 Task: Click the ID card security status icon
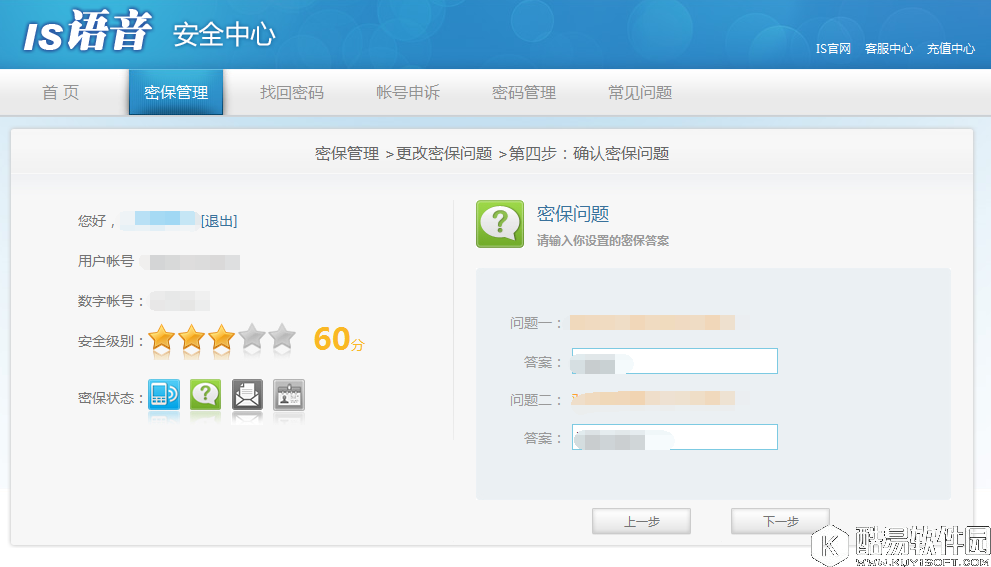point(289,394)
